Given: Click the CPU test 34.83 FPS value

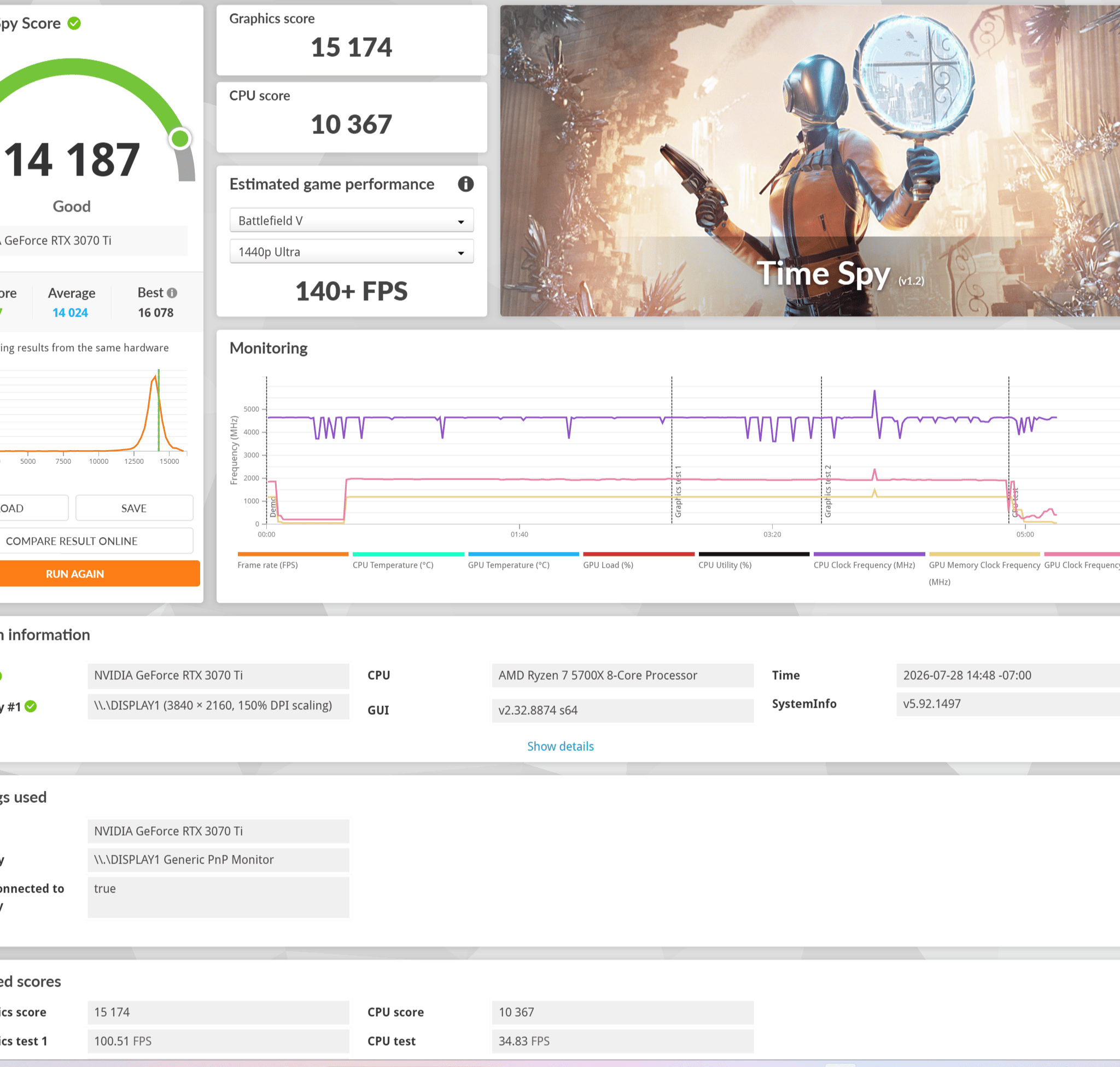Looking at the screenshot, I should pyautogui.click(x=623, y=1041).
